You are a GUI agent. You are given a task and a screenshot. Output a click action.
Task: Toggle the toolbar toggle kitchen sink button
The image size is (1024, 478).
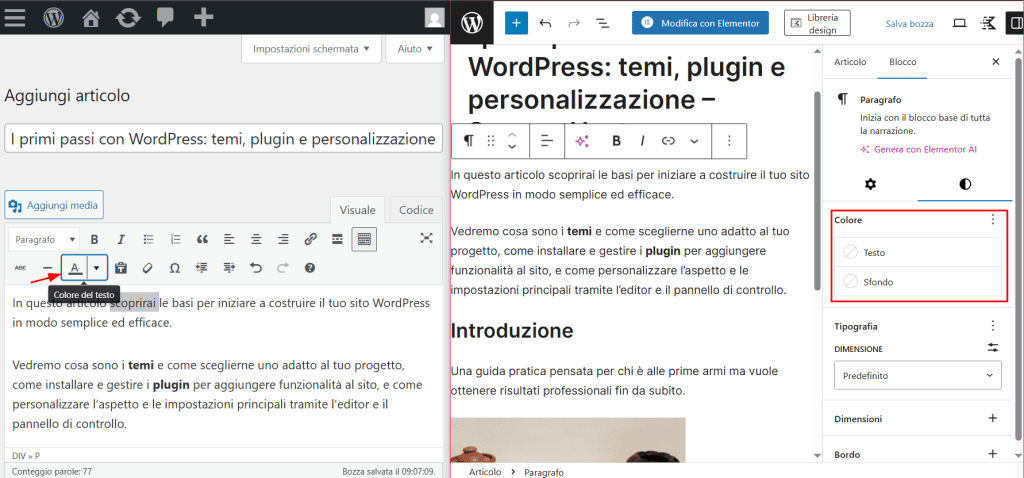(x=364, y=239)
